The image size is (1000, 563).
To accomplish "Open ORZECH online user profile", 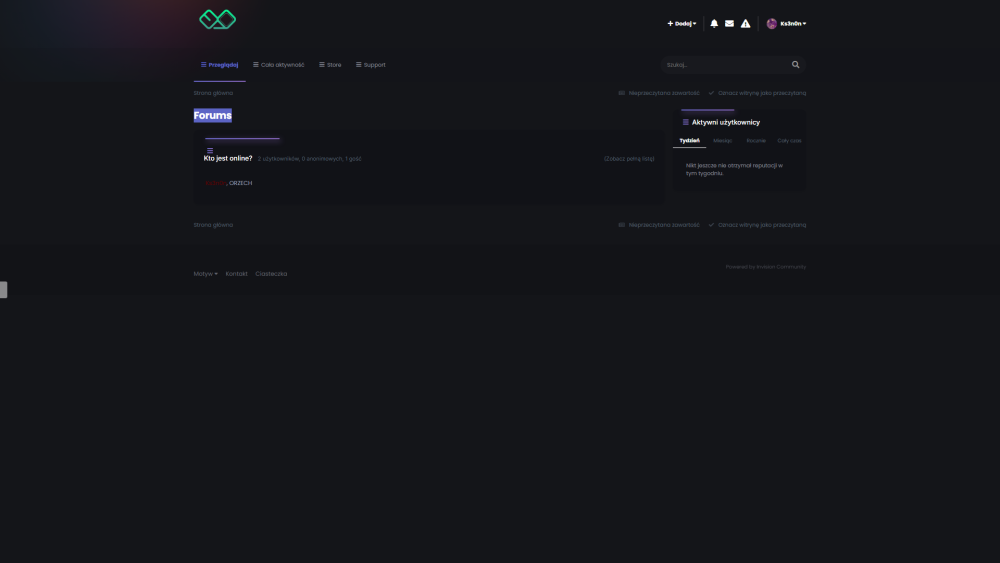I will point(240,183).
